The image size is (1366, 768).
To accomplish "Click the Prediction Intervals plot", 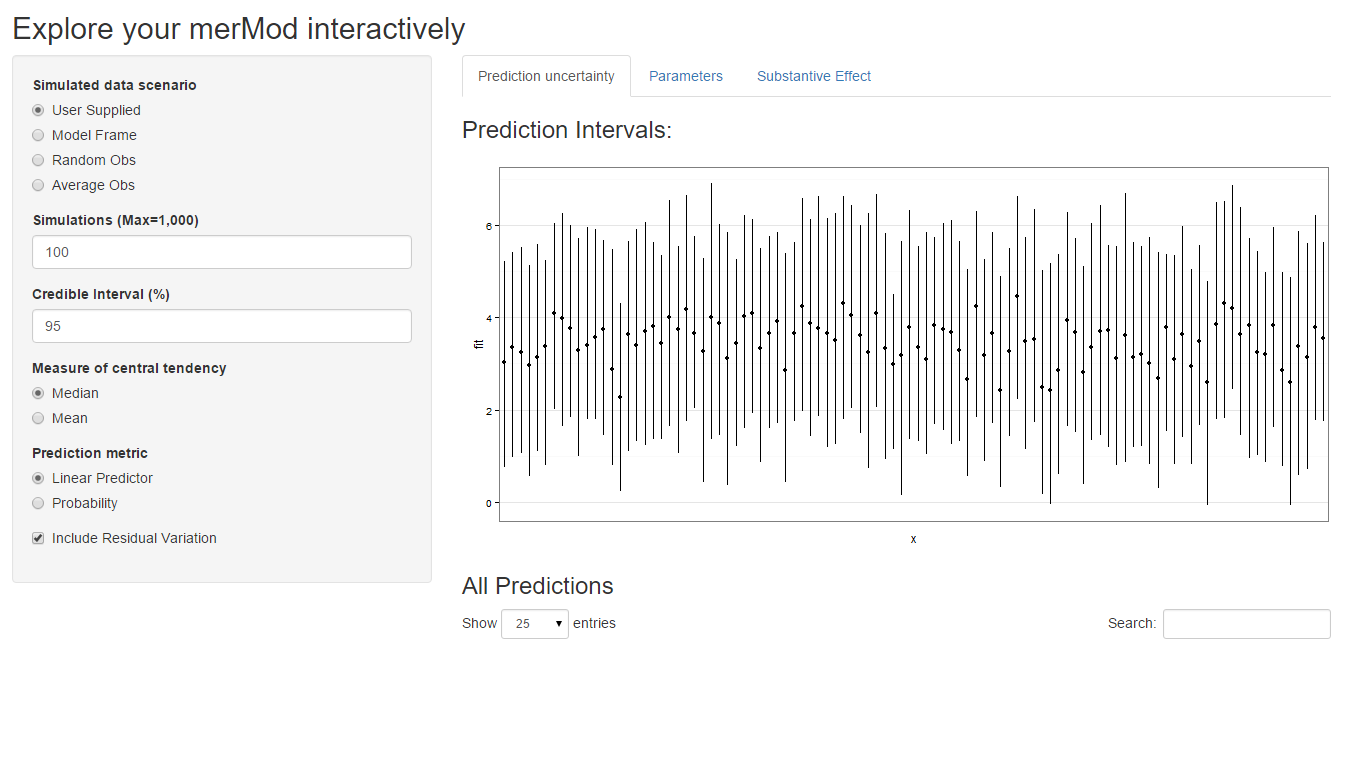I will 912,343.
